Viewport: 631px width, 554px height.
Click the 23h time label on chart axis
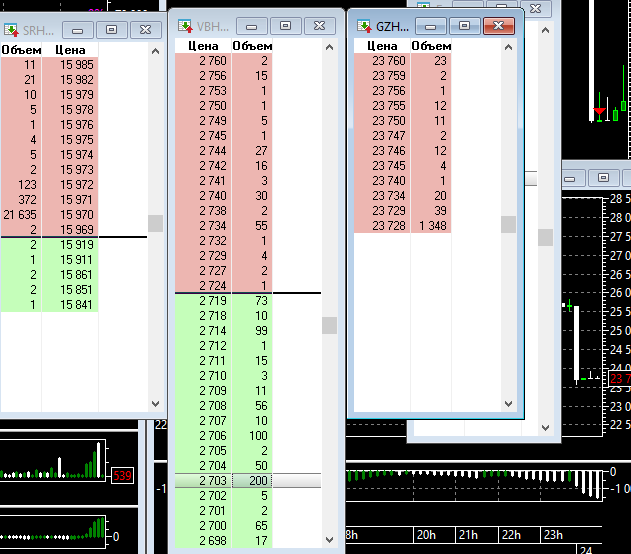[x=553, y=535]
